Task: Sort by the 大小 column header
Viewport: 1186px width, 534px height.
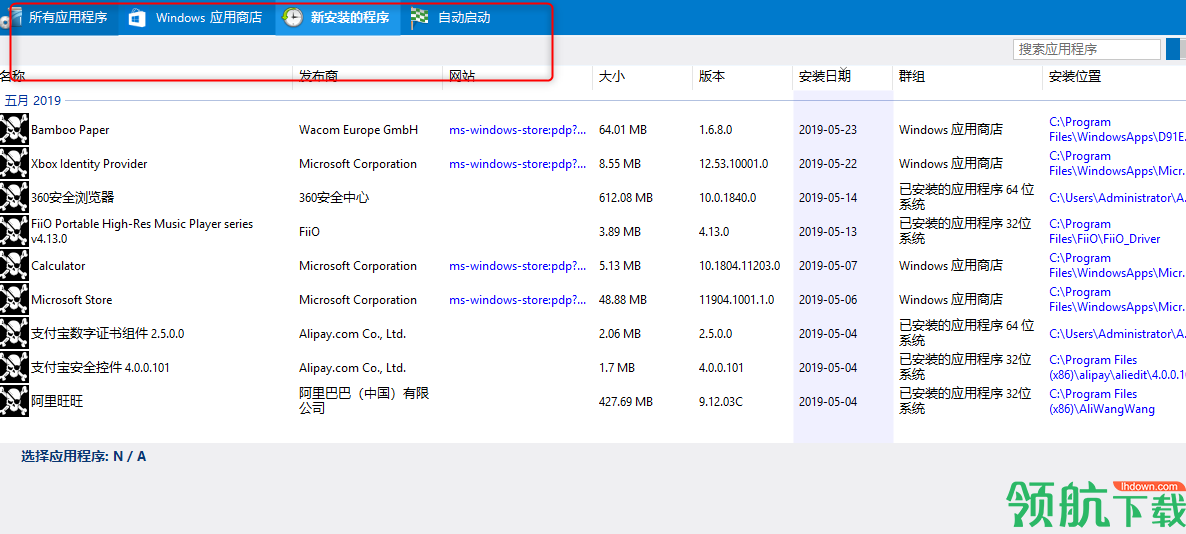Action: [x=612, y=76]
